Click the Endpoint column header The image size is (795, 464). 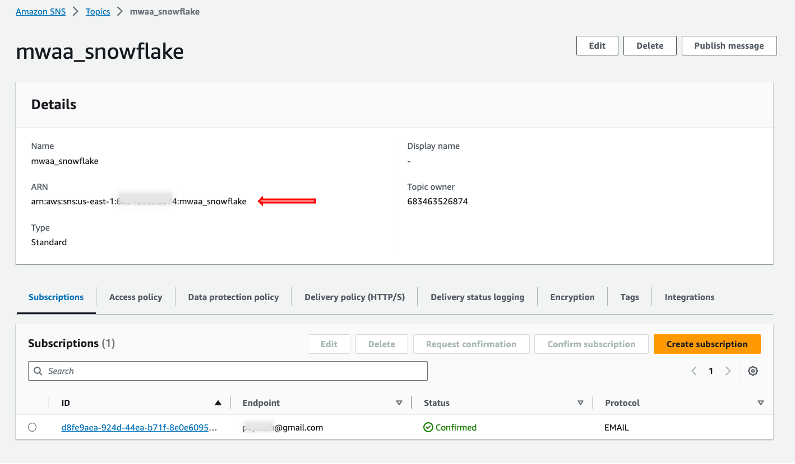pos(261,403)
